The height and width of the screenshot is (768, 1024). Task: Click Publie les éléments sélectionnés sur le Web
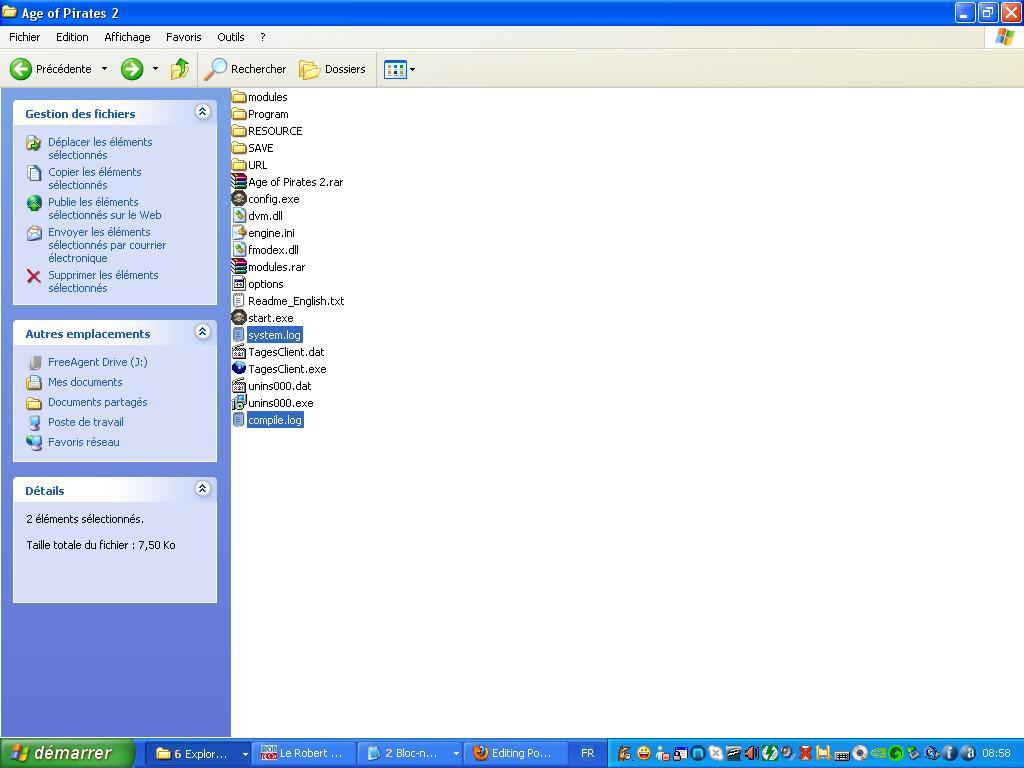click(104, 208)
